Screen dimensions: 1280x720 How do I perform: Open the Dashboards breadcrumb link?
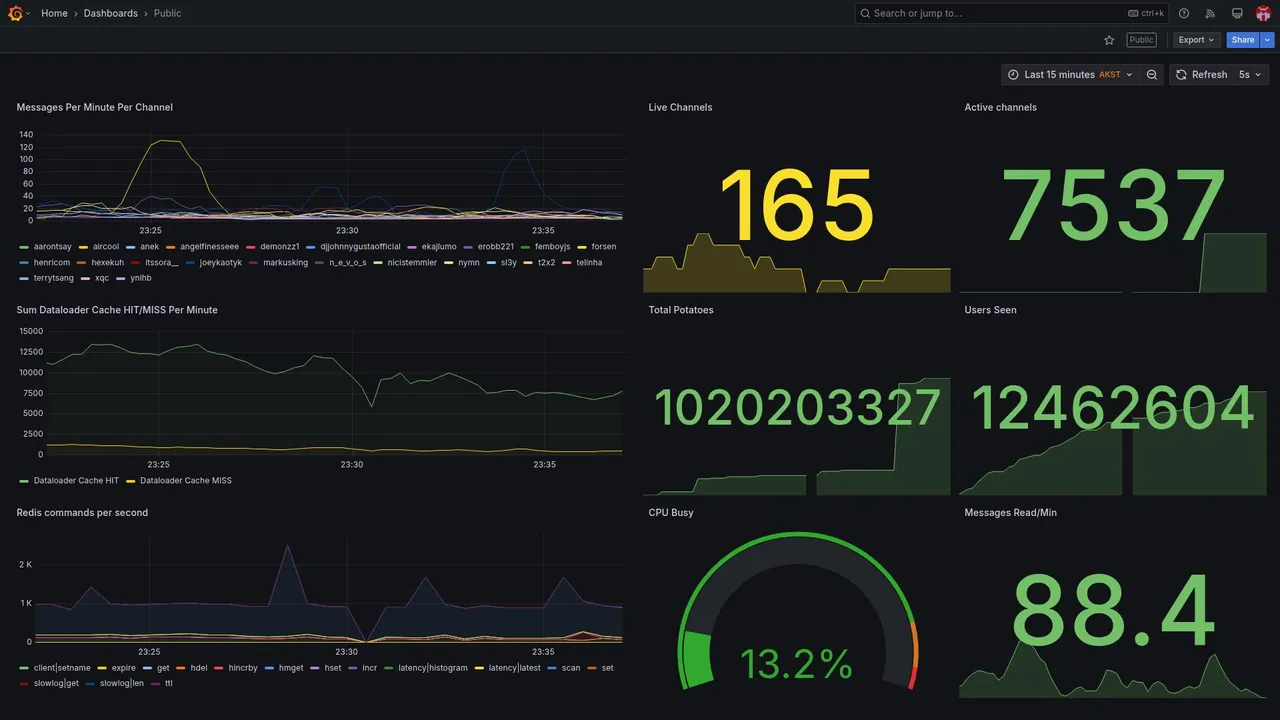click(x=111, y=13)
